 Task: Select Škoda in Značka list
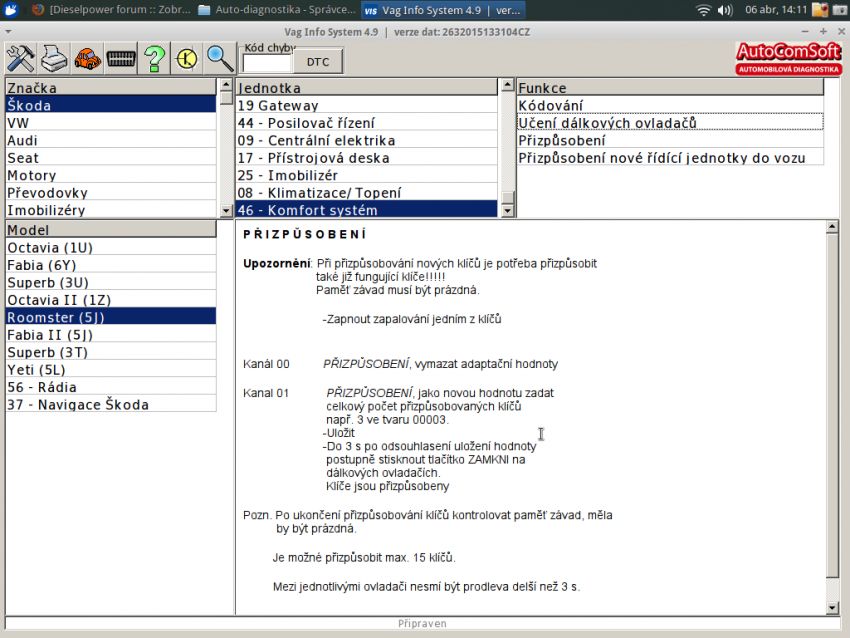111,105
